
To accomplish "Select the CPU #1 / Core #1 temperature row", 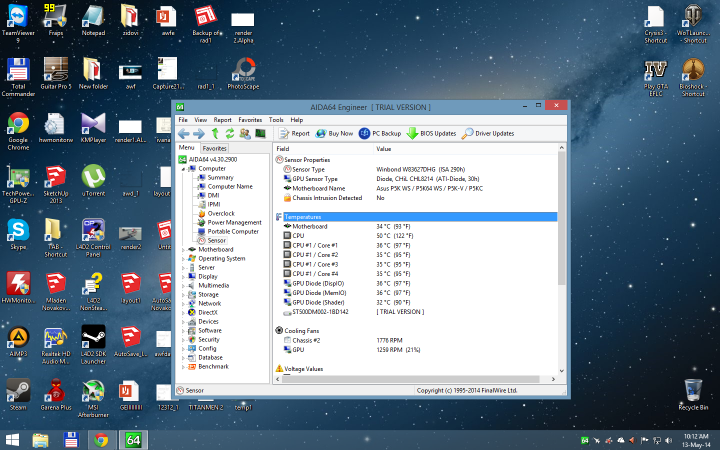I will [416, 245].
